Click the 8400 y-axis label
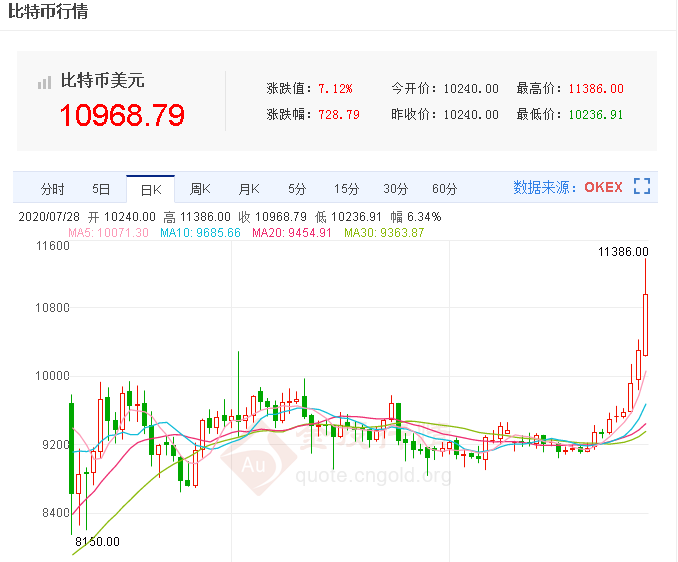This screenshot has height=562, width=678. (x=55, y=513)
